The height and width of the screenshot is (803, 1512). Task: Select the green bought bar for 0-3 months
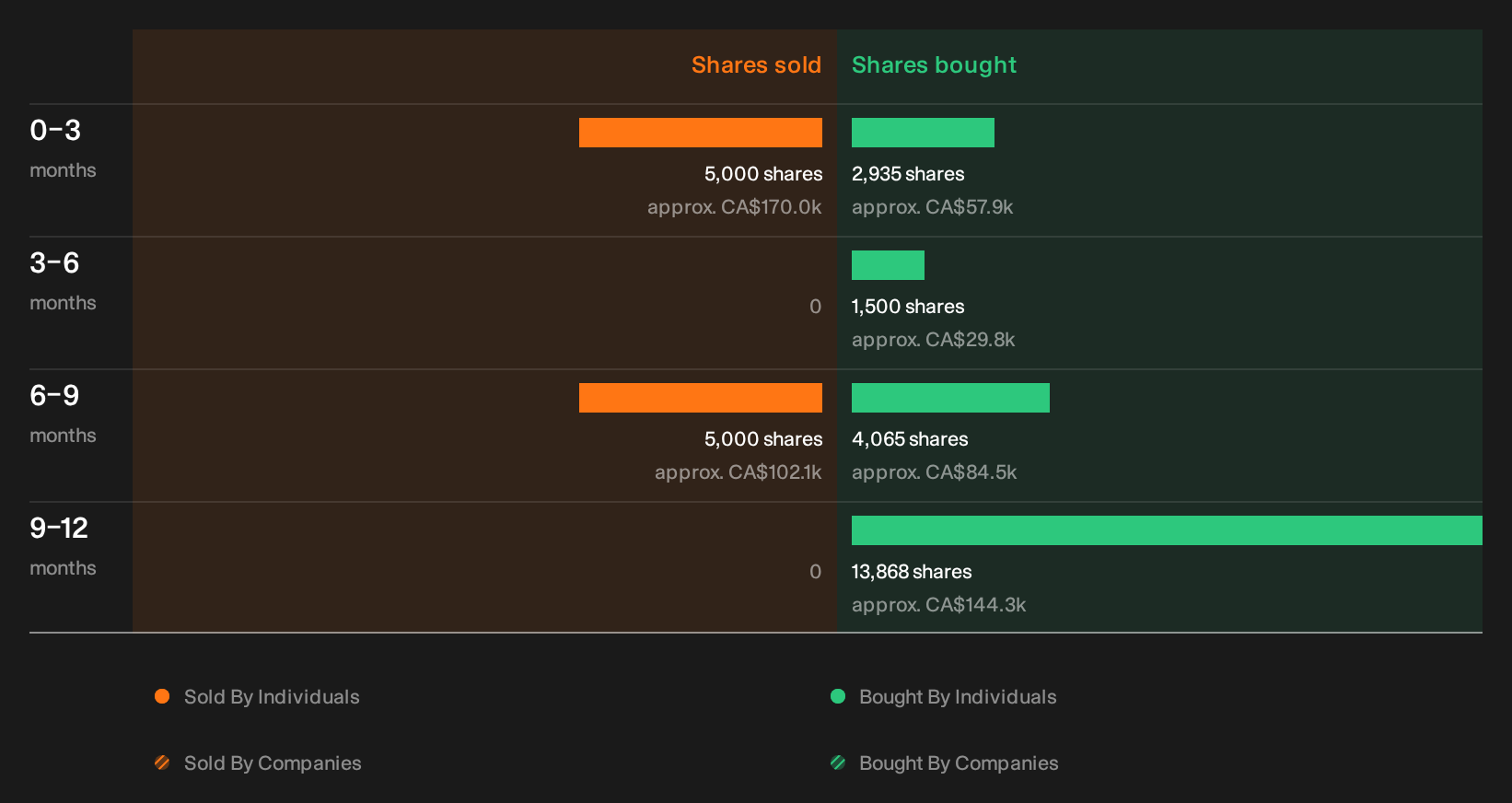(923, 133)
